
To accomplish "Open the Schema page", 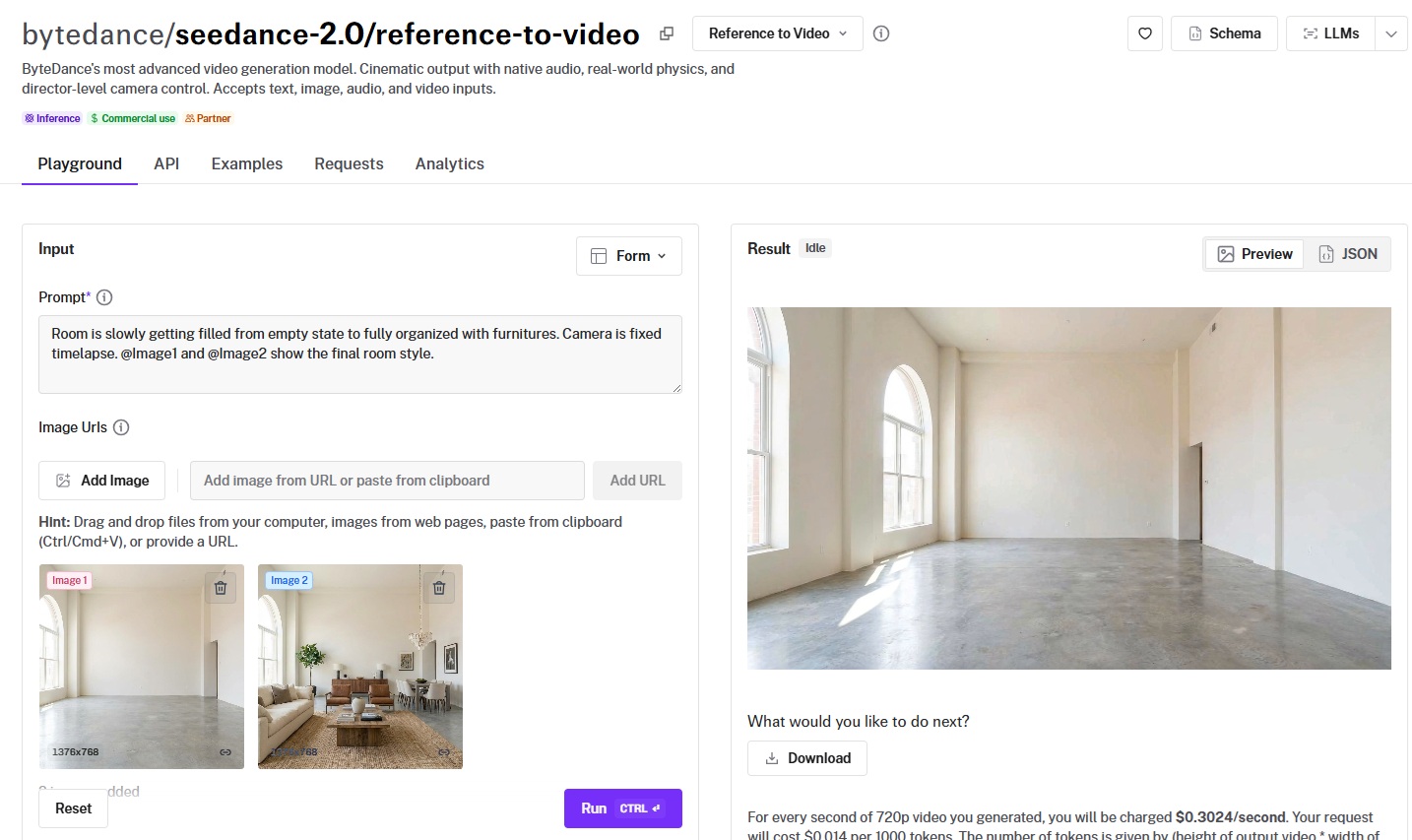I will [1224, 33].
